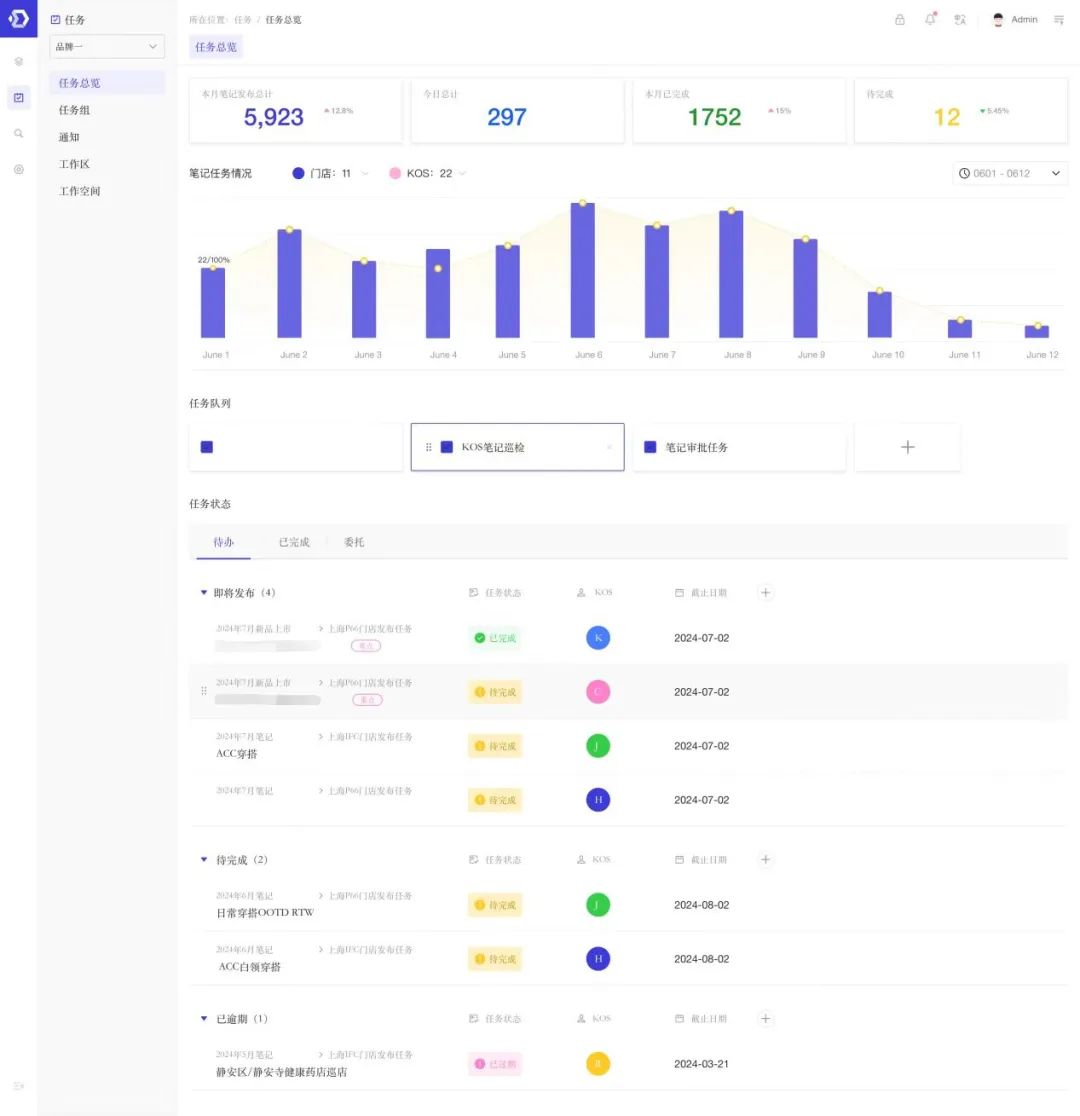Click the layers icon in left rail
1080x1116 pixels.
click(18, 62)
